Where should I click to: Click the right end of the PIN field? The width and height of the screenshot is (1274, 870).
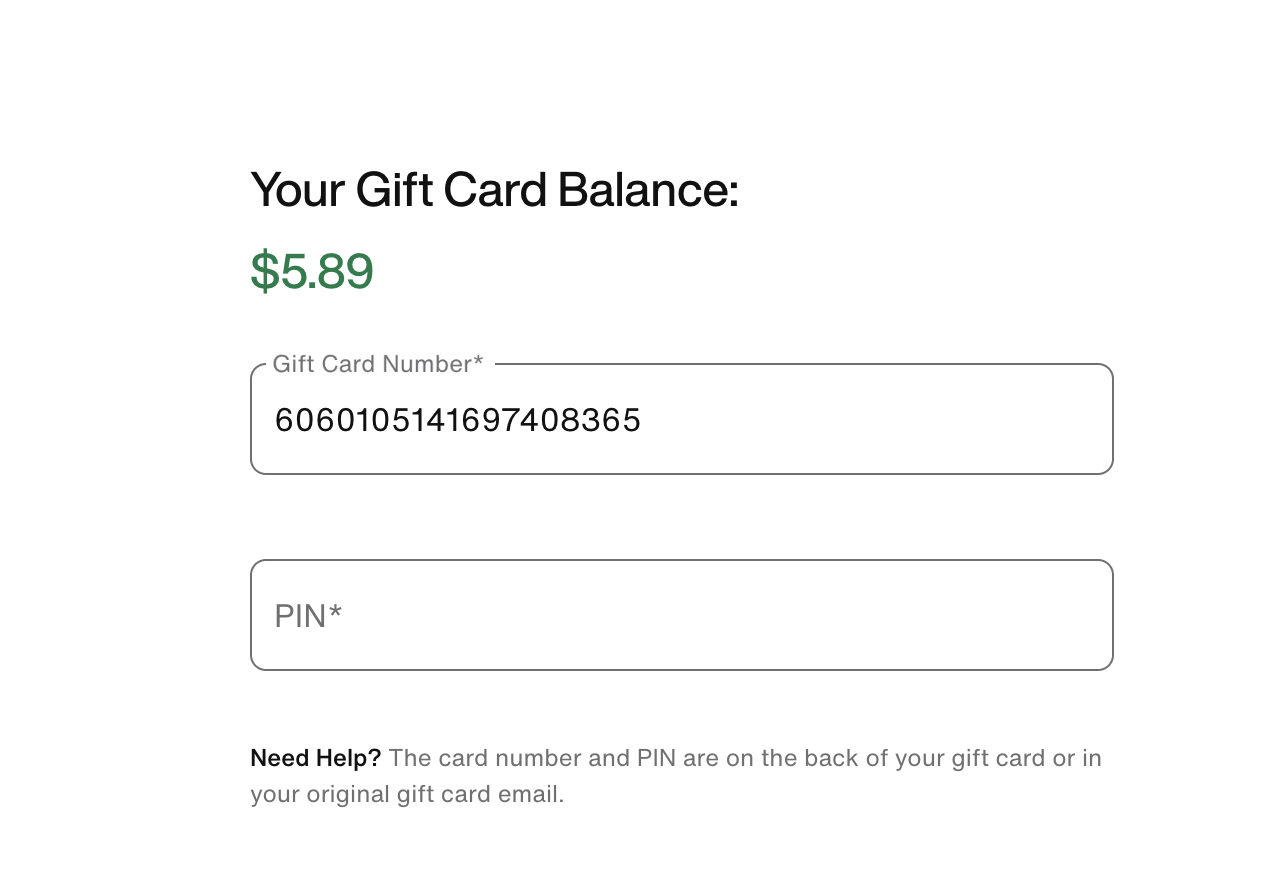(x=1080, y=615)
